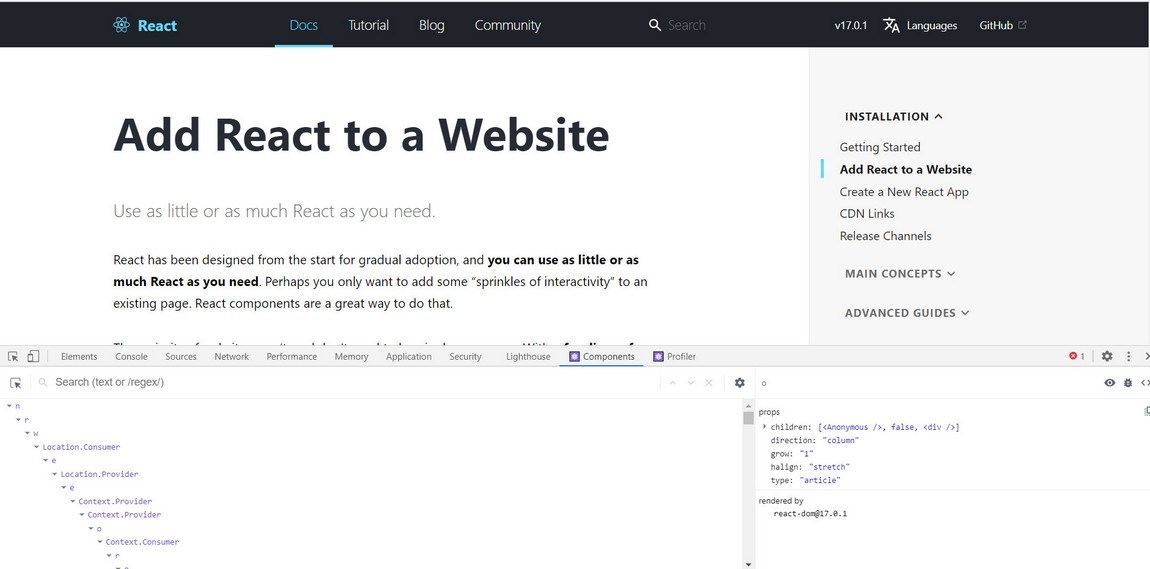Switch to the React Profiler tab
This screenshot has height=569, width=1150.
(x=675, y=356)
